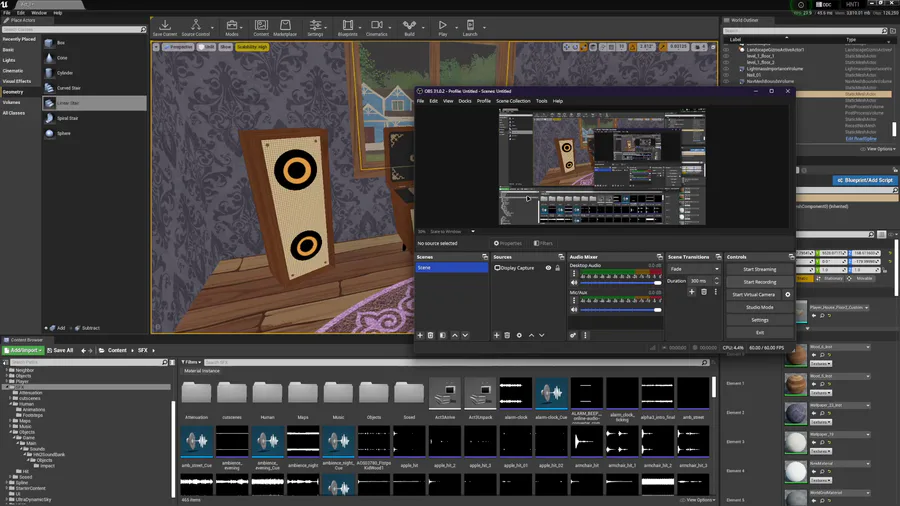The image size is (900, 506).
Task: Click the Start Recording button
Action: [x=759, y=282]
